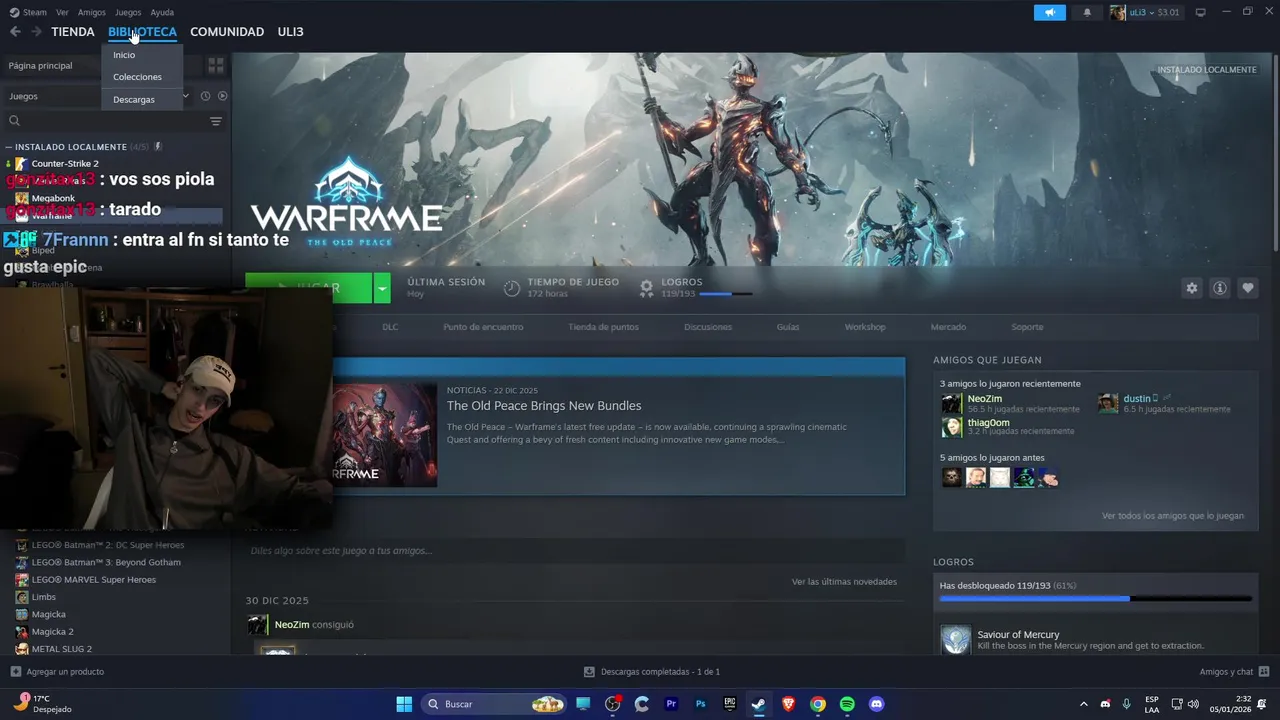
Task: Open Windows Start menu
Action: 404,704
